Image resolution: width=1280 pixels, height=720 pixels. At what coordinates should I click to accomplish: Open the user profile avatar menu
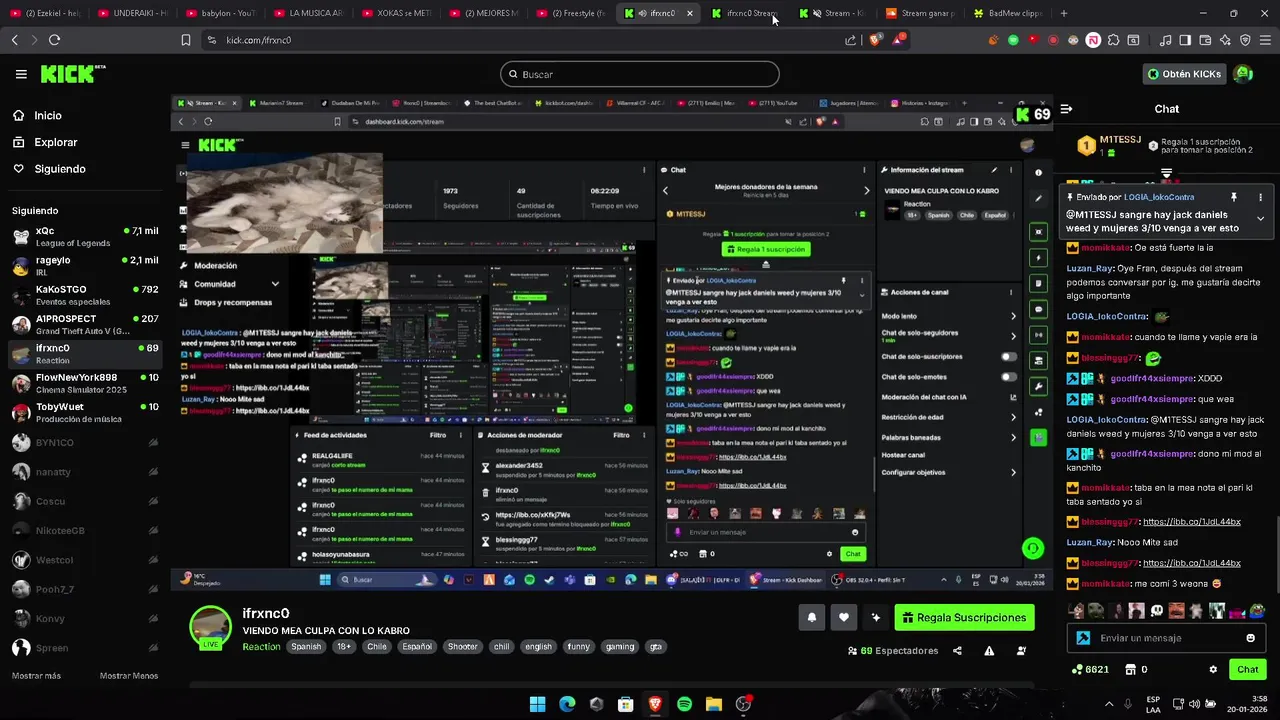point(1243,73)
